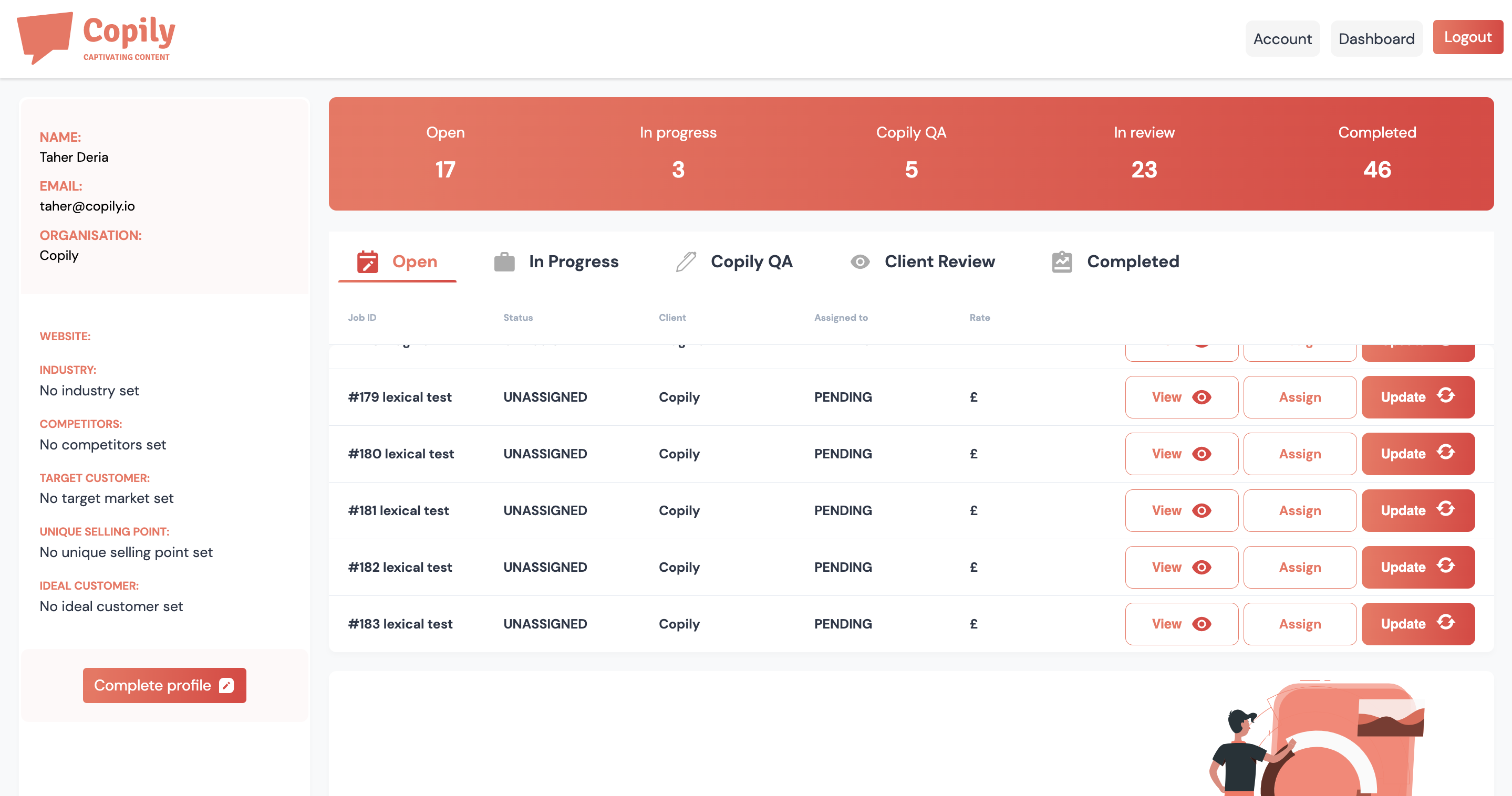
Task: View job #181 lexical test
Action: coord(1182,511)
